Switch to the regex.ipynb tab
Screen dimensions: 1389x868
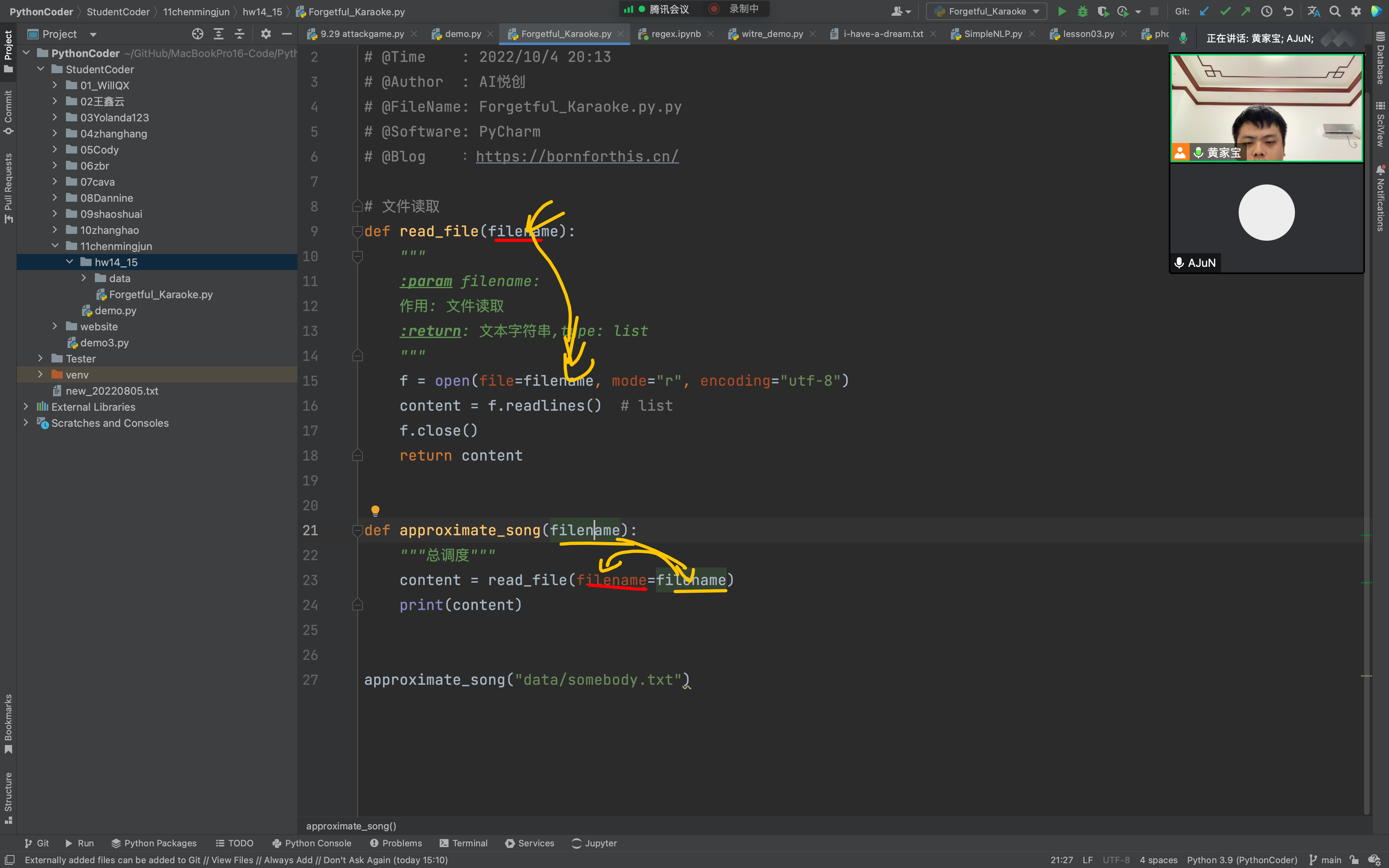pos(676,34)
